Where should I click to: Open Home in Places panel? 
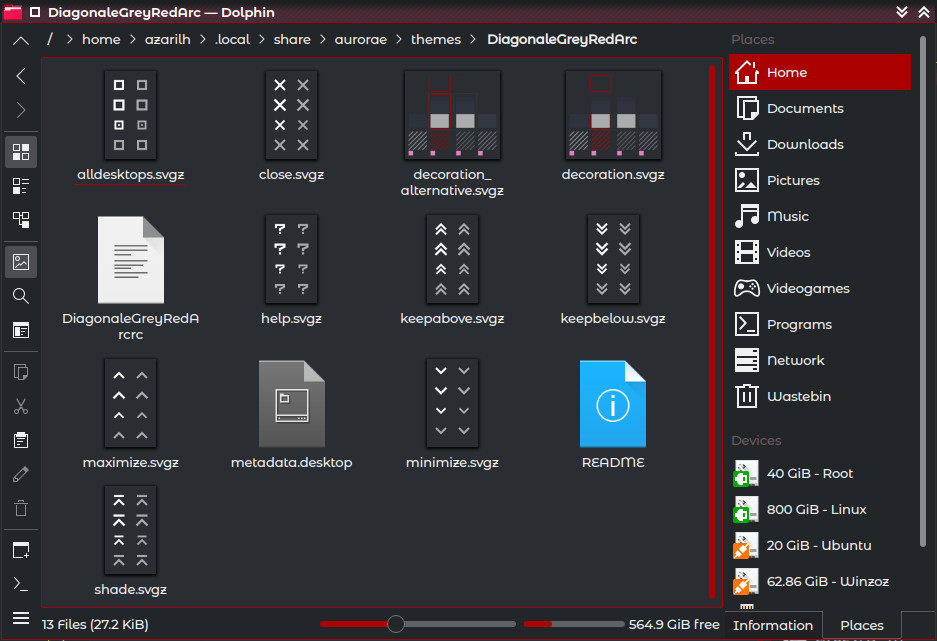coord(820,72)
